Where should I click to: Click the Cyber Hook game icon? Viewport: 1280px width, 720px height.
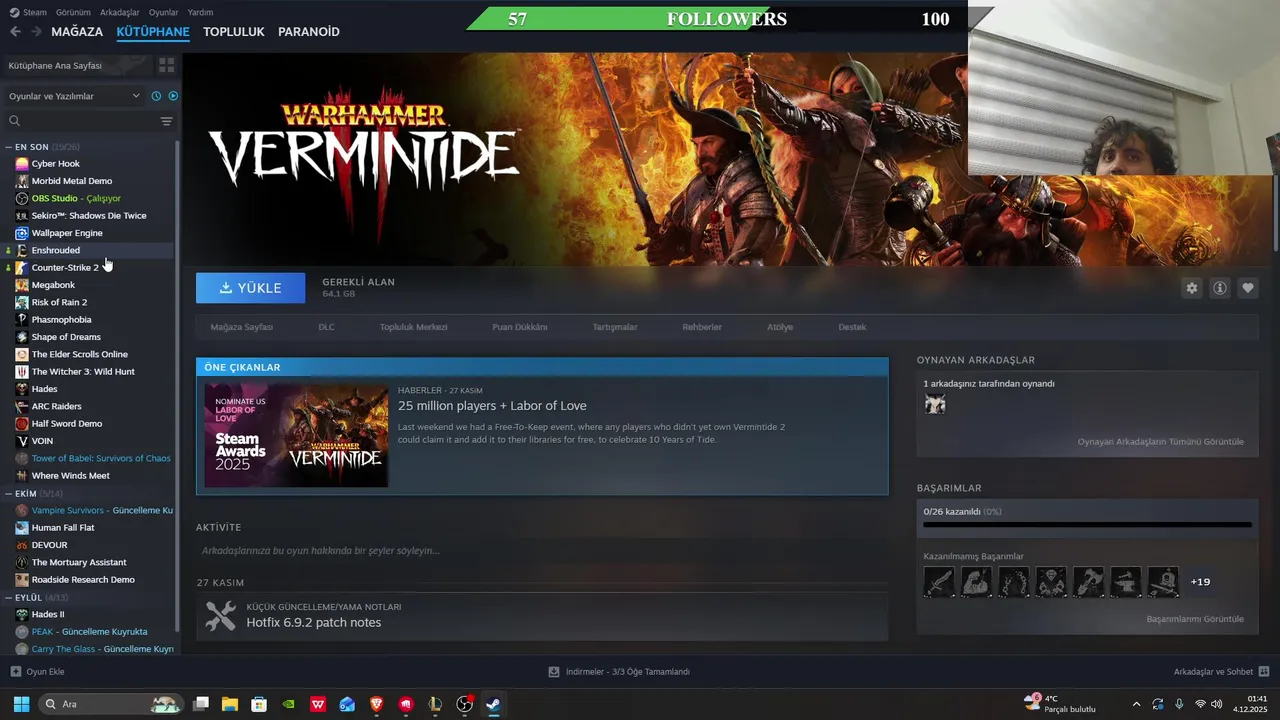[x=22, y=164]
